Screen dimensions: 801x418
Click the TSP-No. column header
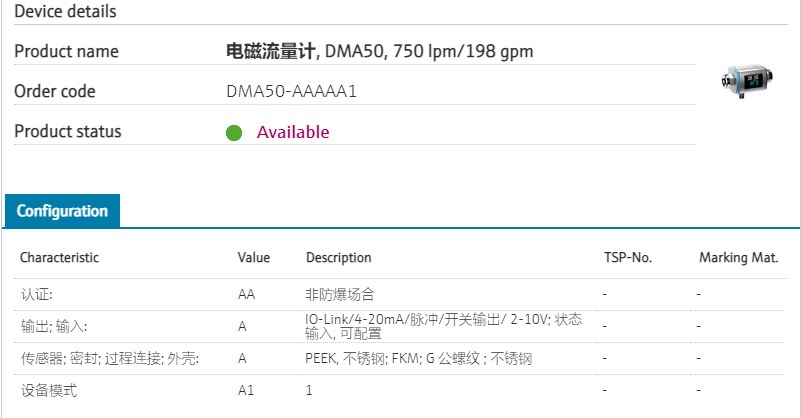[628, 257]
